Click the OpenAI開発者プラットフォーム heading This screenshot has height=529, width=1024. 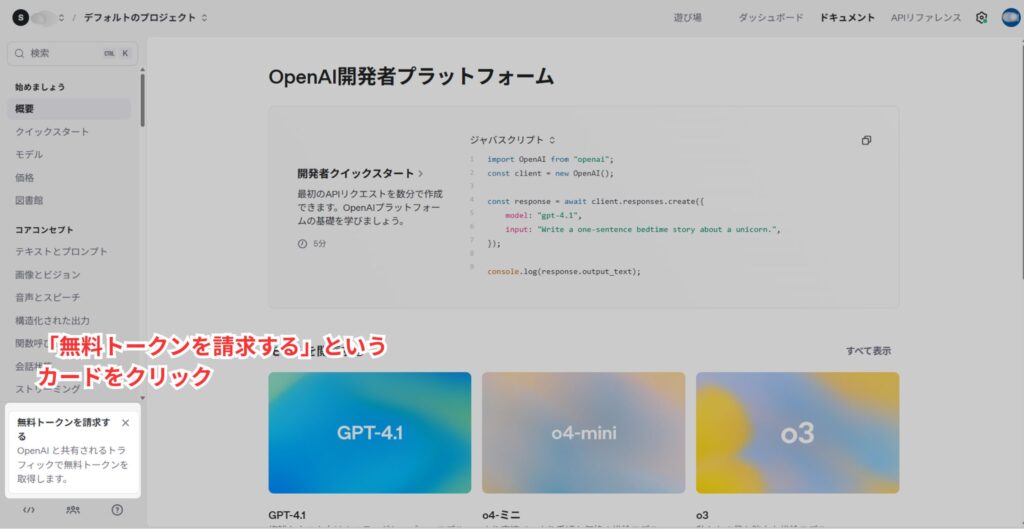(x=411, y=76)
